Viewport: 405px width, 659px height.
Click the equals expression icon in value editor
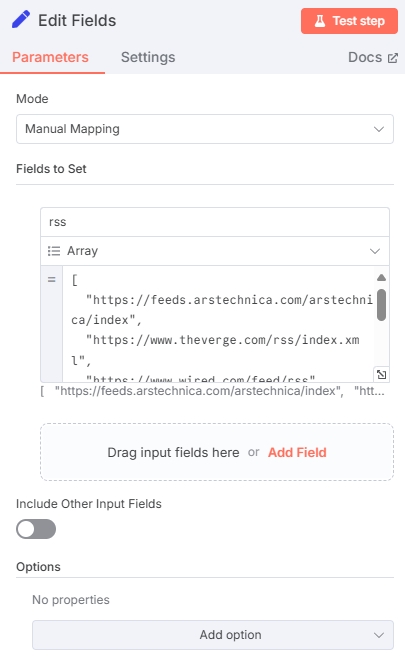(x=51, y=279)
